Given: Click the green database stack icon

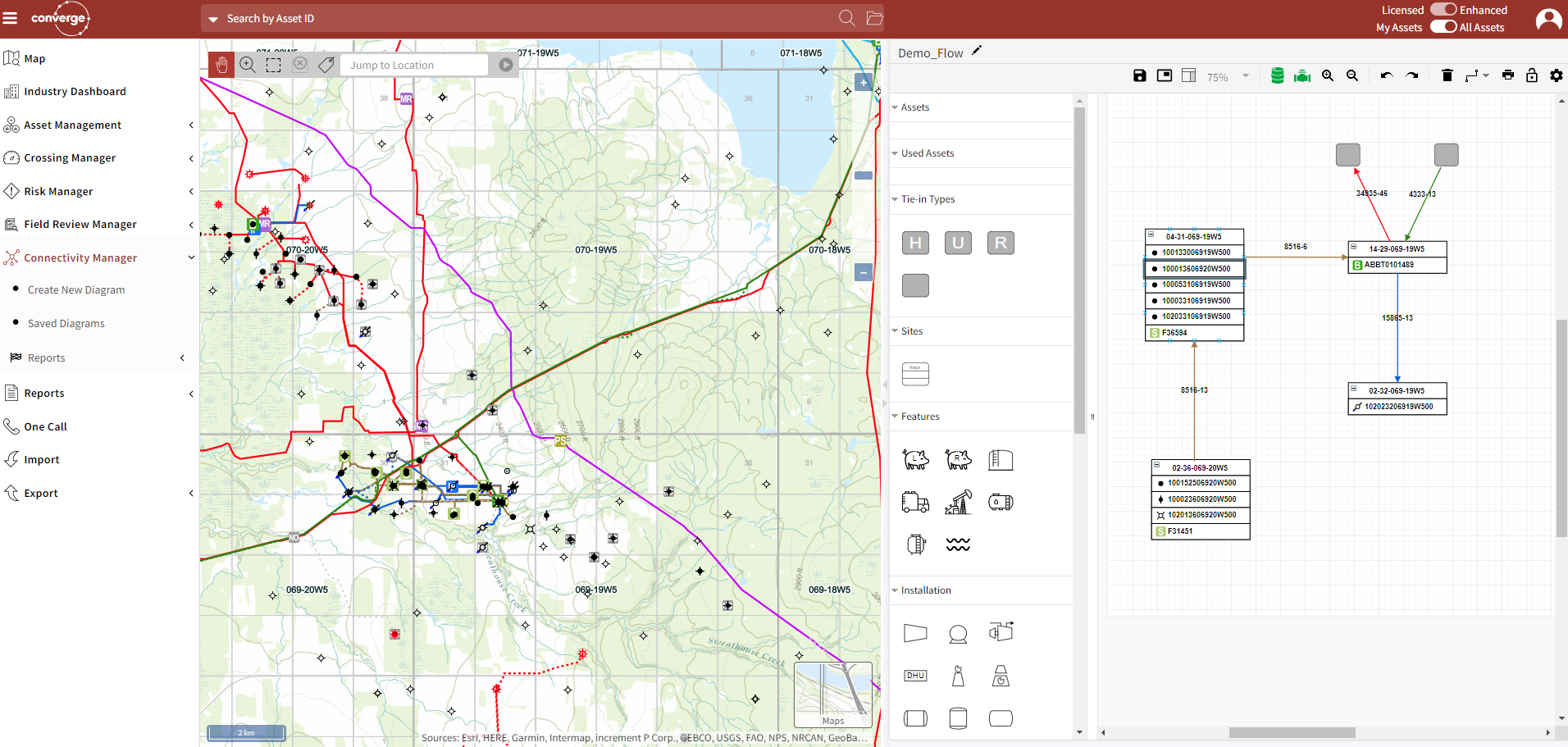Looking at the screenshot, I should pos(1277,75).
